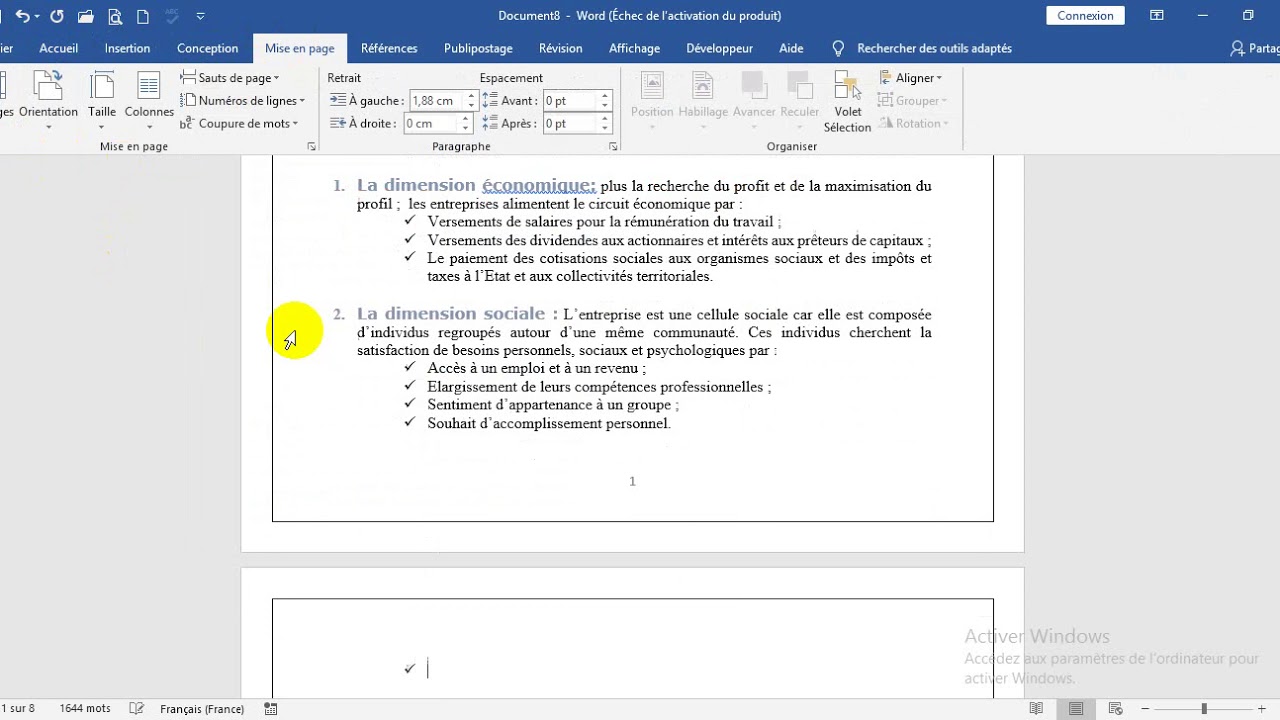
Task: Click the page count '1 sur 8' status
Action: click(18, 708)
